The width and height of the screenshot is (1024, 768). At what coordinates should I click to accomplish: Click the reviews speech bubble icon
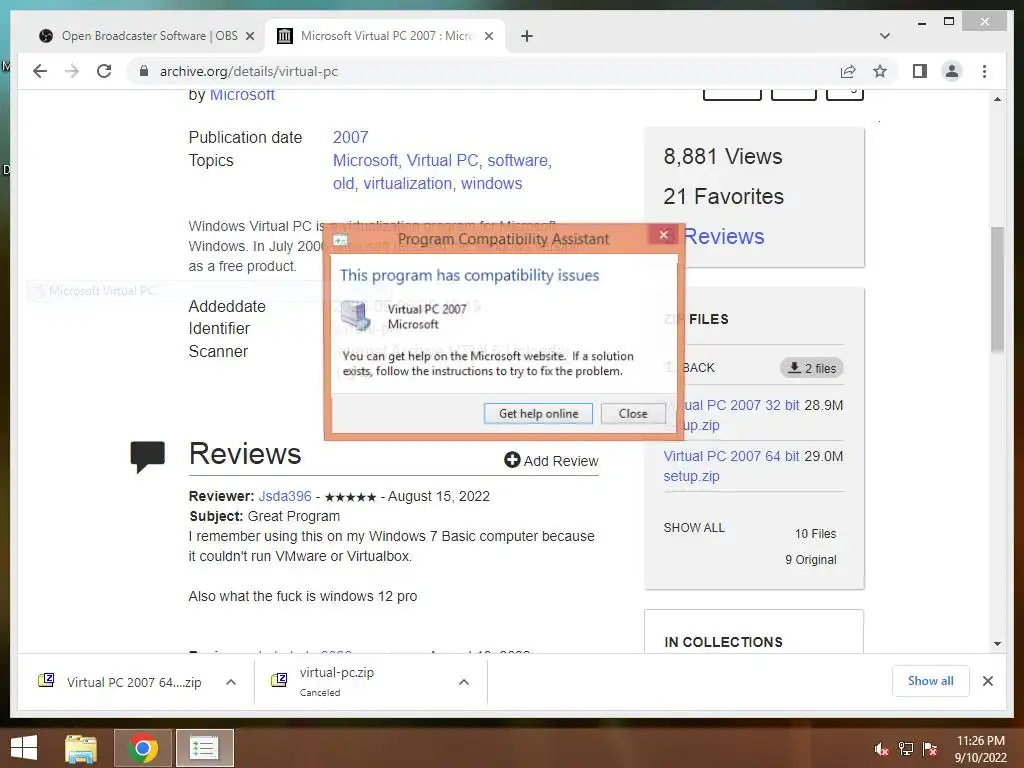pos(148,456)
